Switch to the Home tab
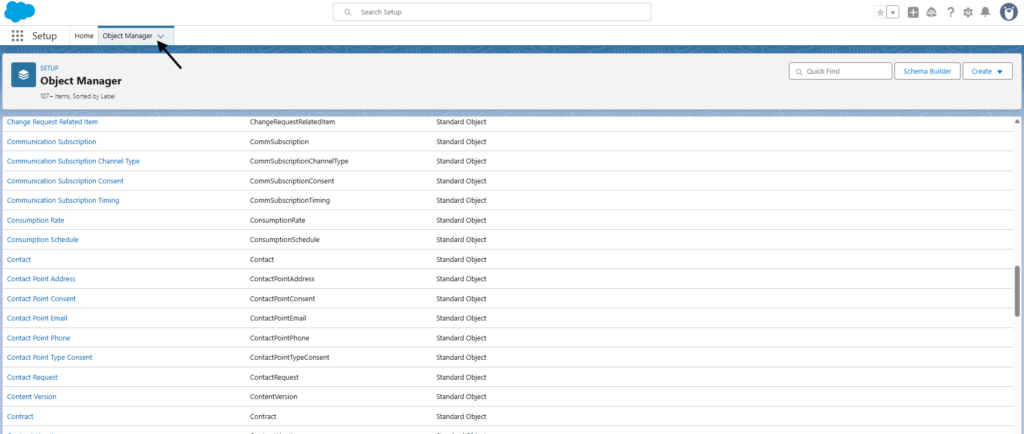 click(84, 36)
